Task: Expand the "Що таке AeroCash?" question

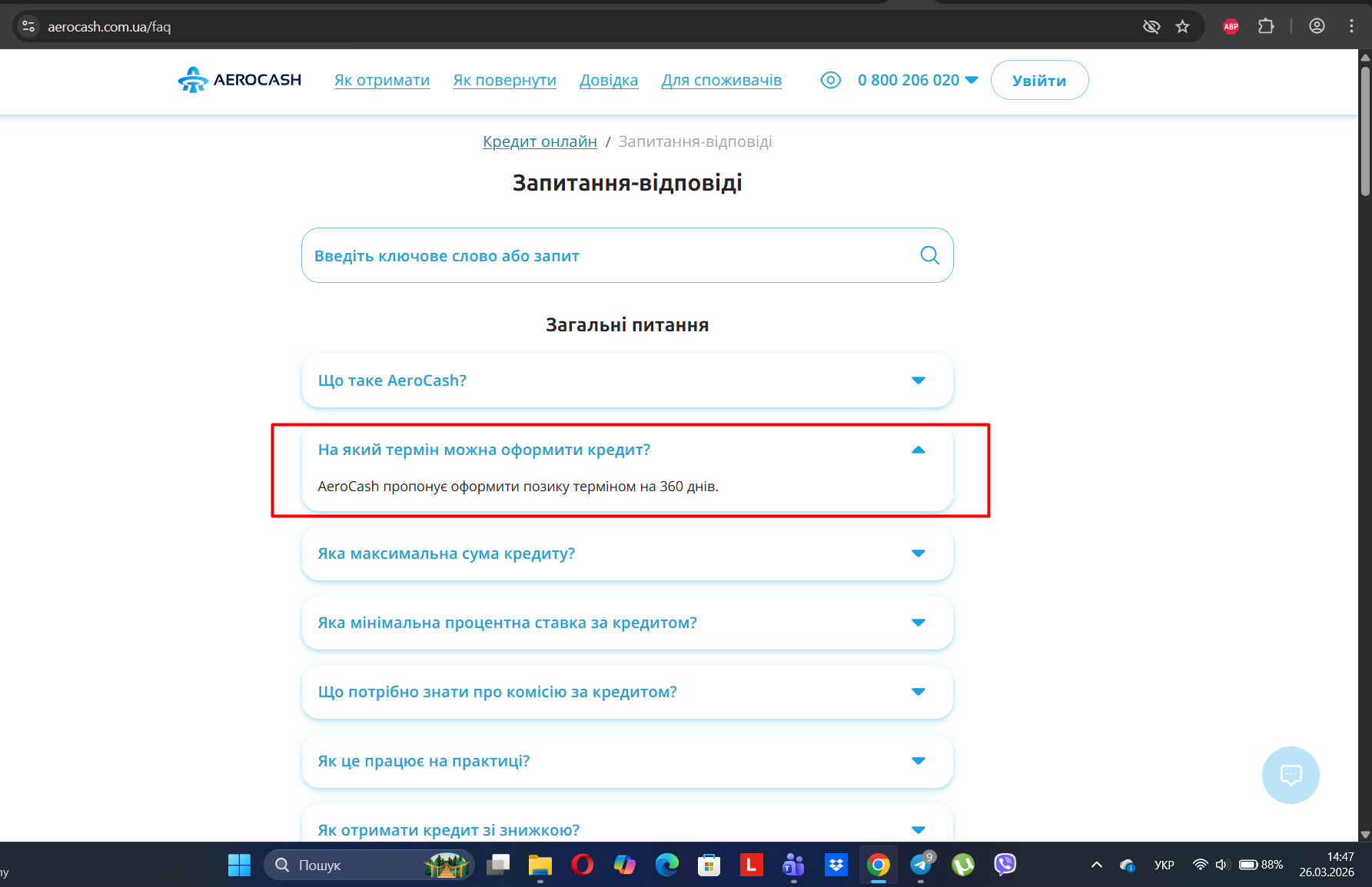Action: click(x=627, y=380)
